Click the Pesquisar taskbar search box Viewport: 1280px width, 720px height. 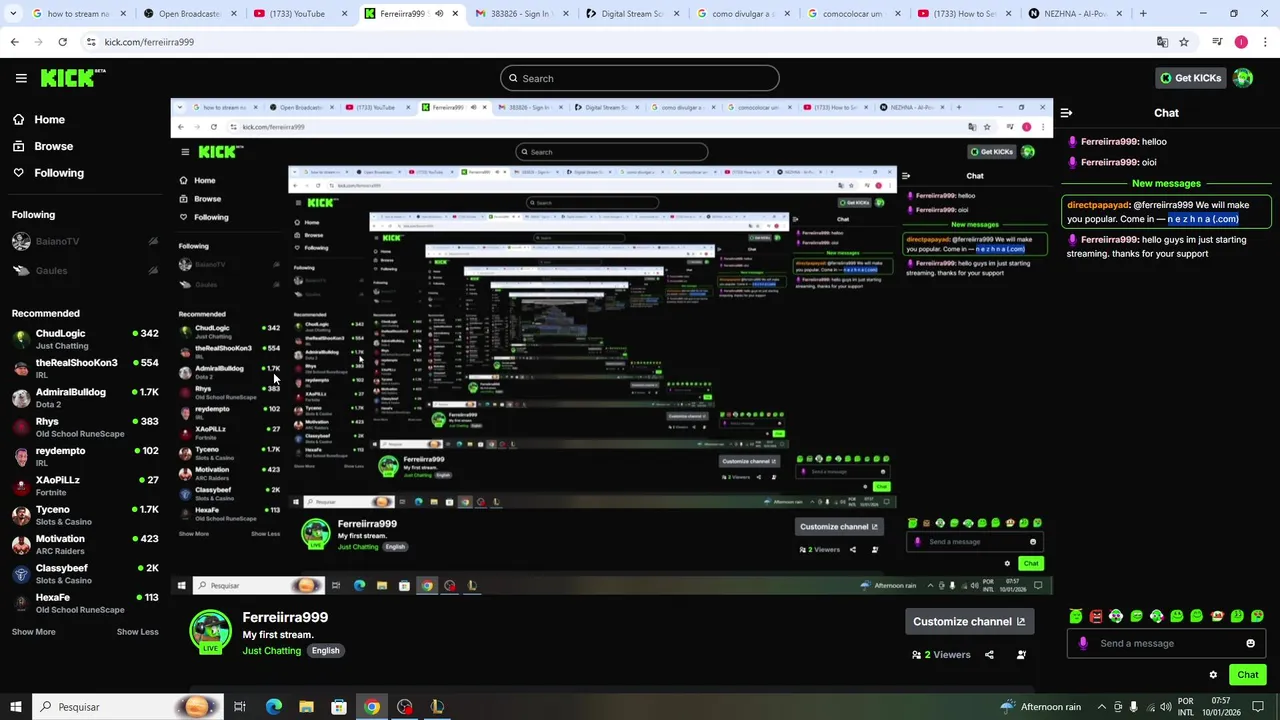click(126, 707)
